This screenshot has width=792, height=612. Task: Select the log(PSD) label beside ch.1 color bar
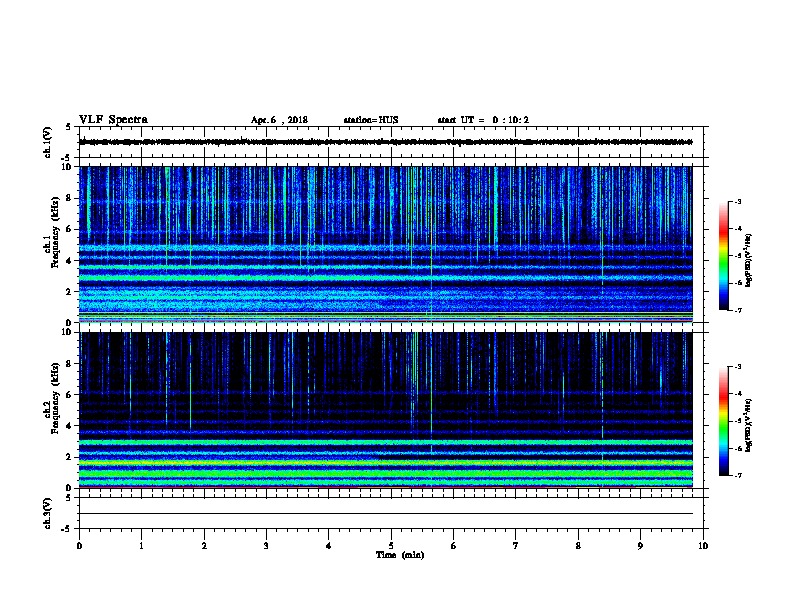click(748, 261)
